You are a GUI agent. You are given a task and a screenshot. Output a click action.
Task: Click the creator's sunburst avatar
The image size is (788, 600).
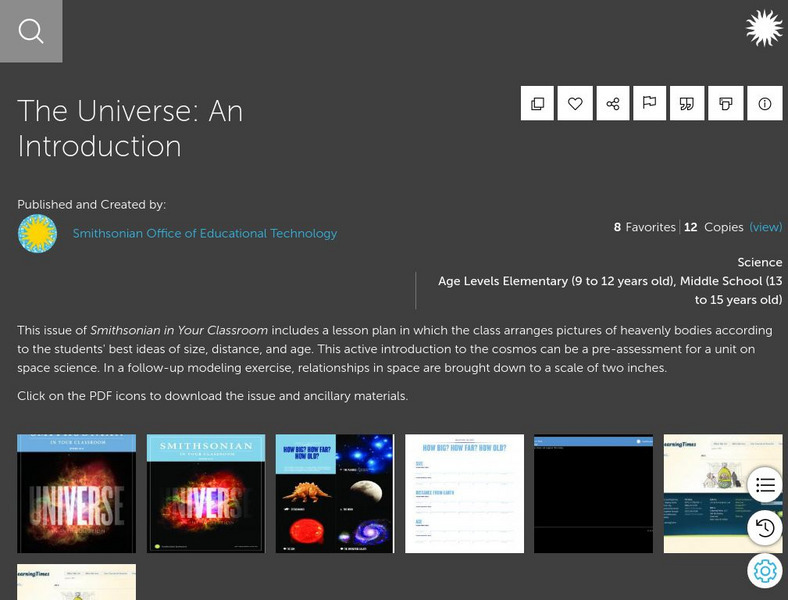[37, 233]
